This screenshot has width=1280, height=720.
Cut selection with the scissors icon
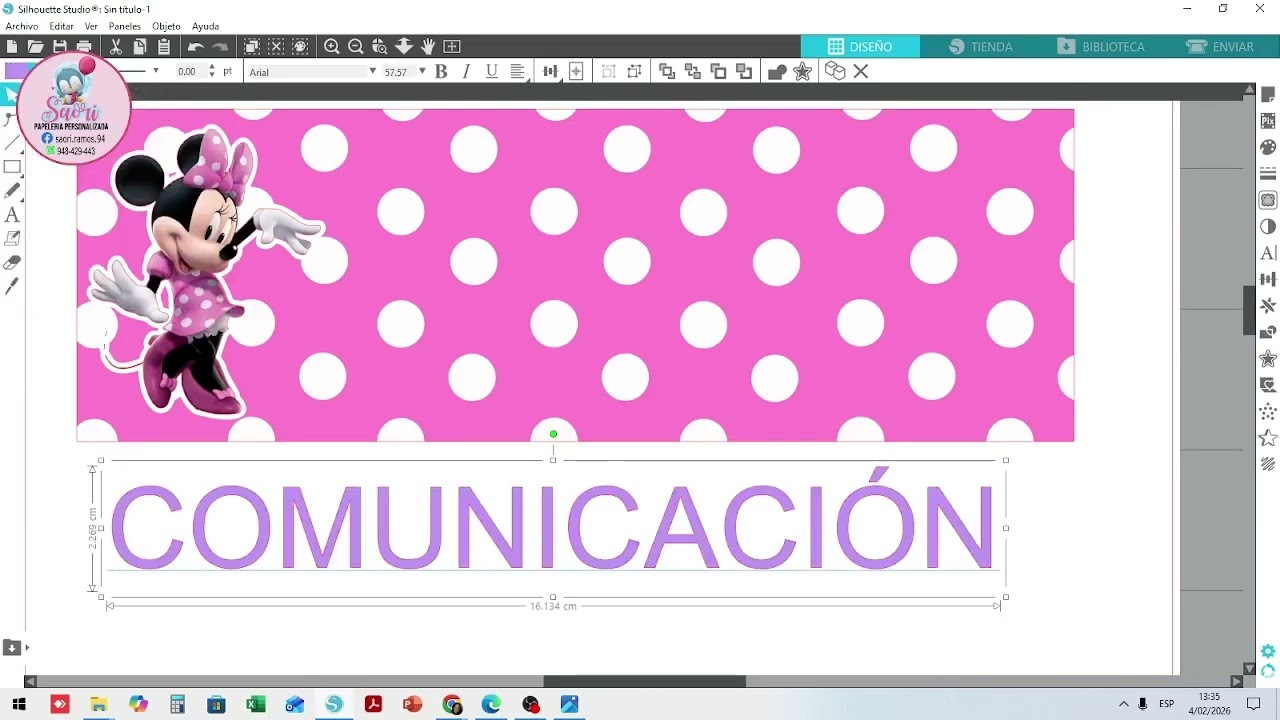[x=116, y=46]
